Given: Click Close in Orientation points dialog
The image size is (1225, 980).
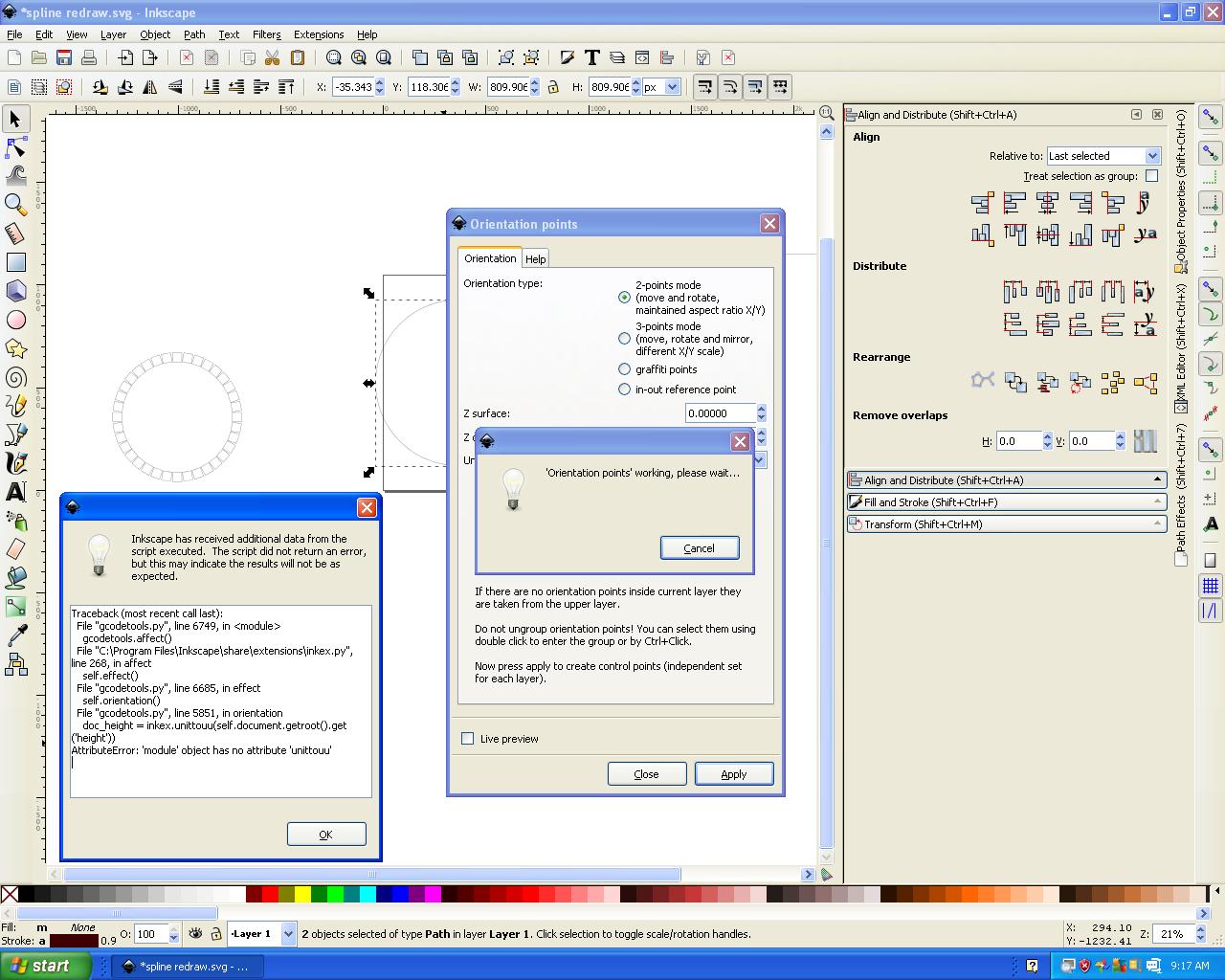Looking at the screenshot, I should tap(647, 774).
